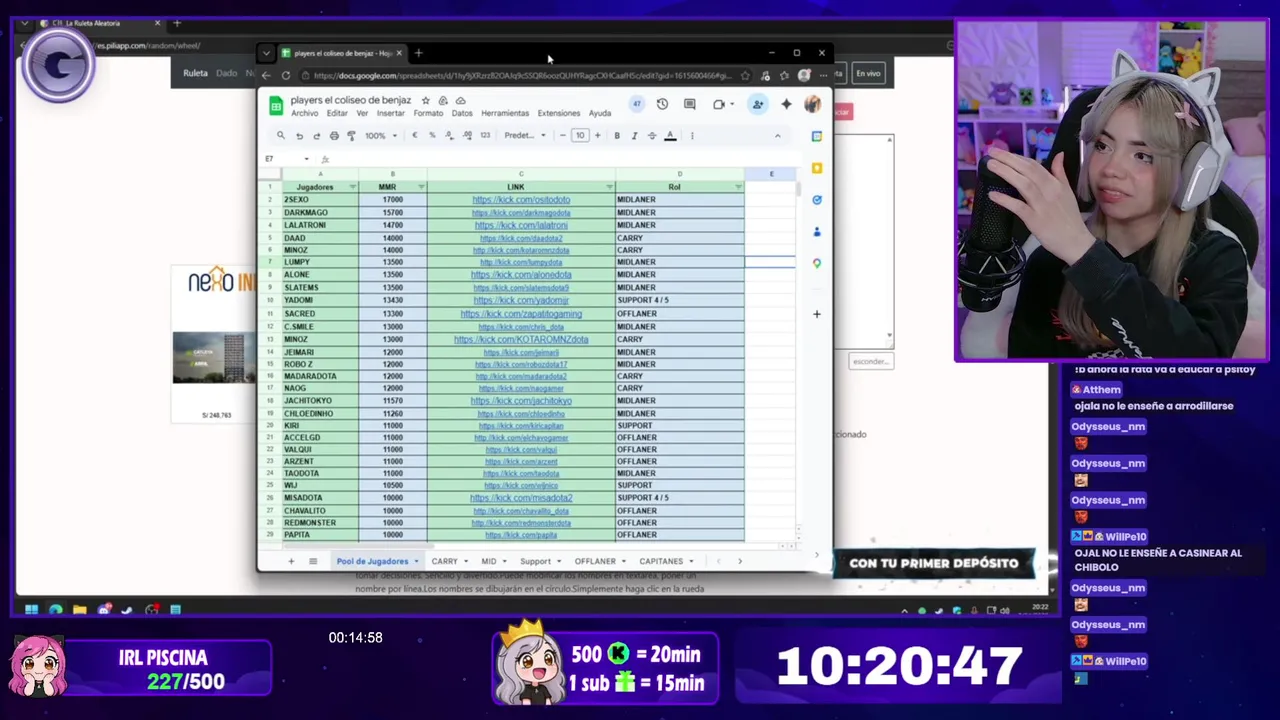Switch to the Support sheet tab
This screenshot has width=1280, height=720.
pyautogui.click(x=535, y=561)
